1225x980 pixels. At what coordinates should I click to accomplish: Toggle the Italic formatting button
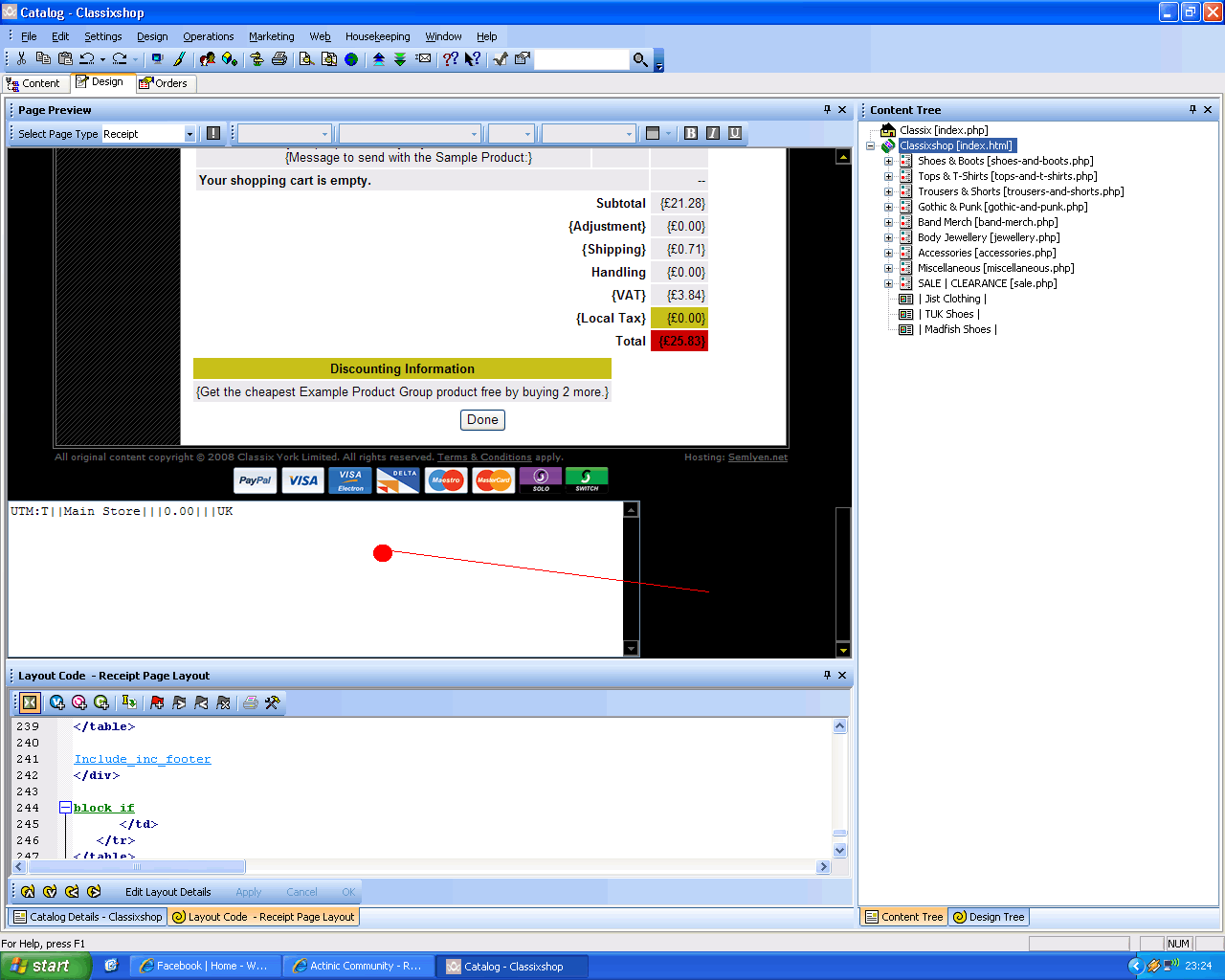point(713,134)
